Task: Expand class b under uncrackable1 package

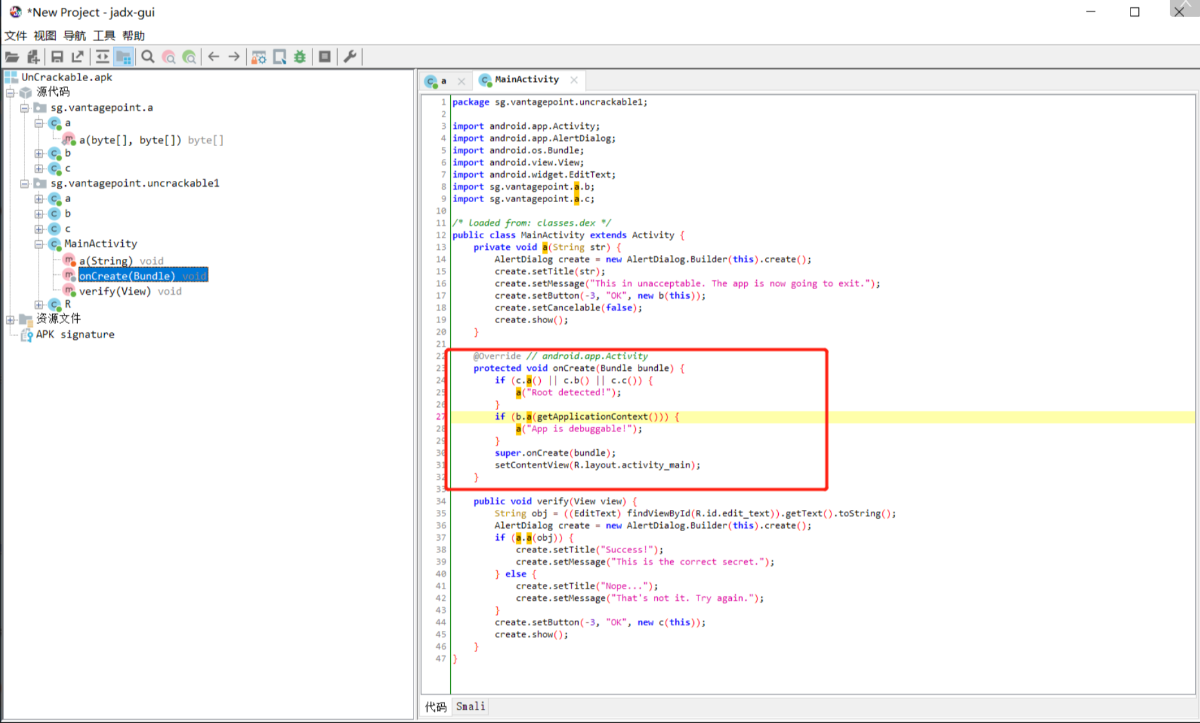Action: coord(39,213)
